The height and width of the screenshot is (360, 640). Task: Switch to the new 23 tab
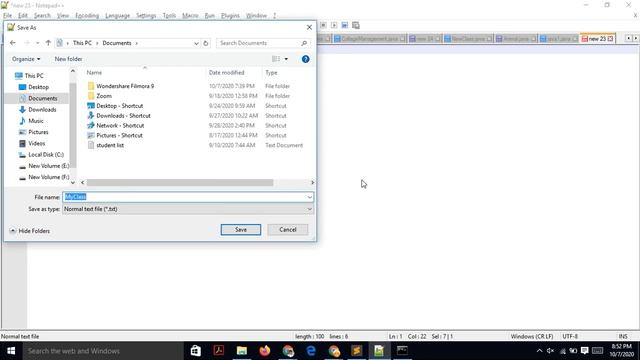[597, 39]
